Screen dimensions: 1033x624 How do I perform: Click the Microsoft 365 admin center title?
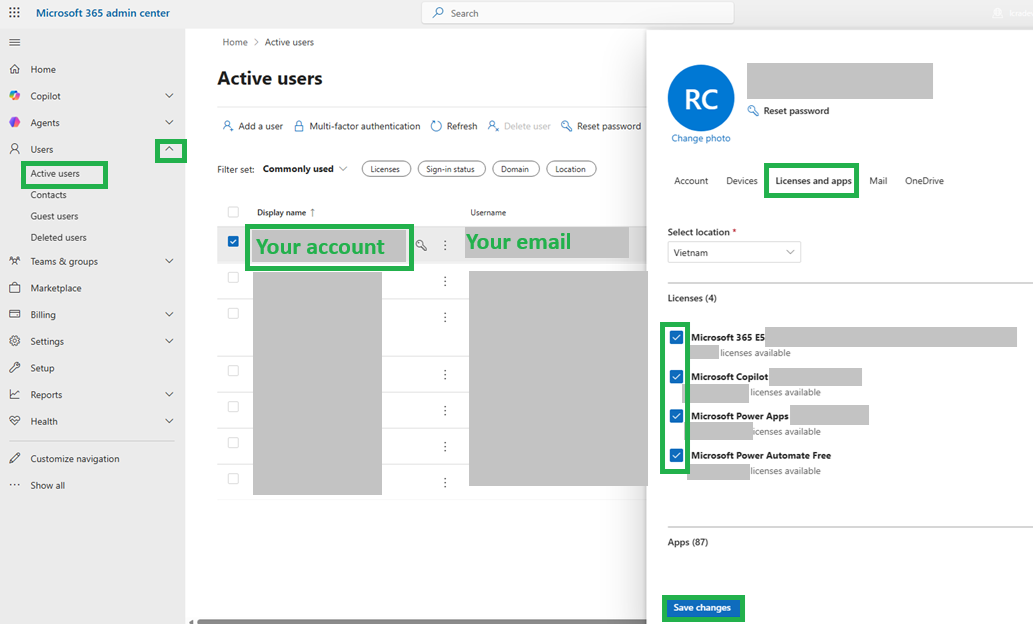(103, 13)
